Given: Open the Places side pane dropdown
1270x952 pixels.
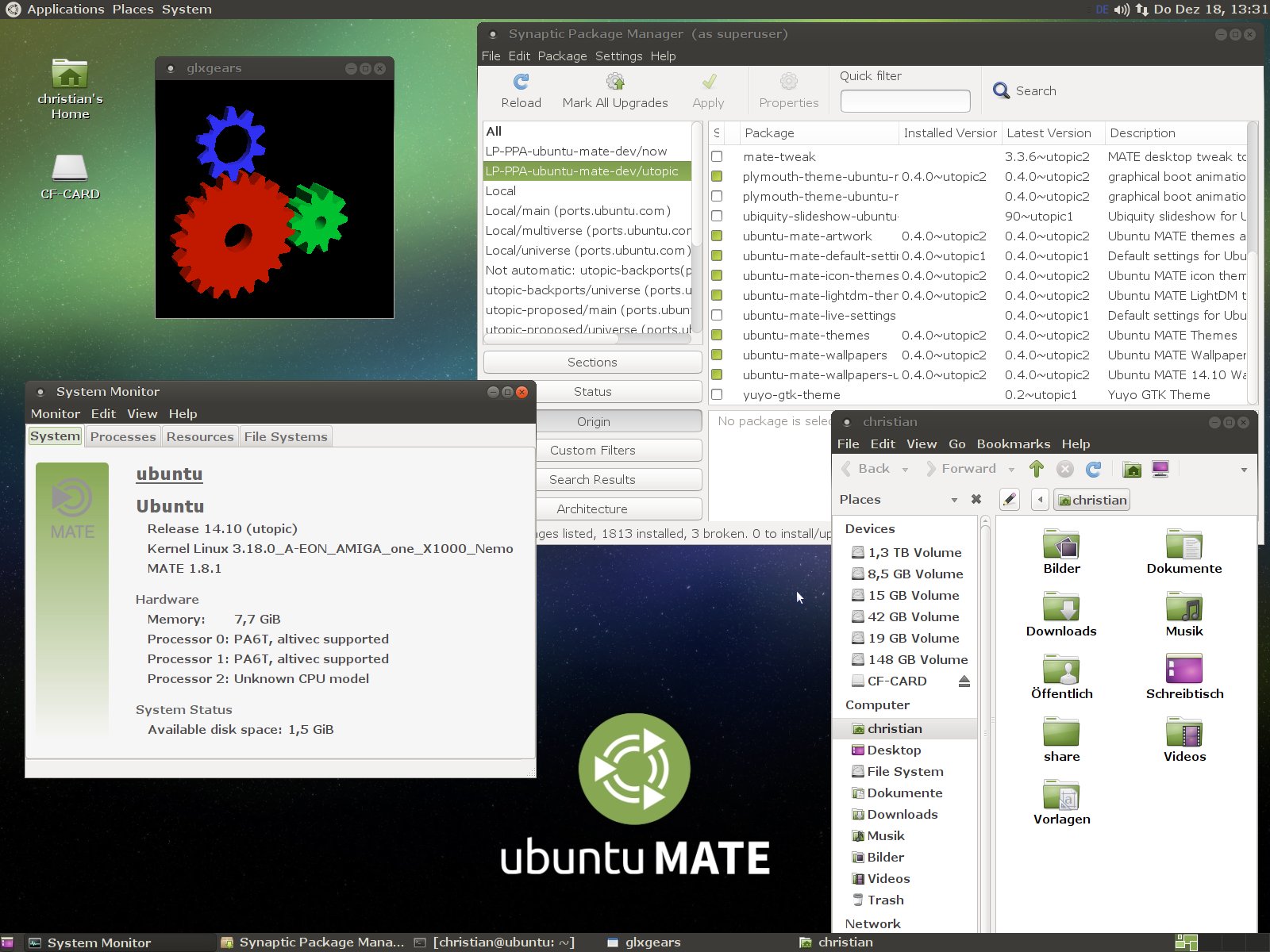Looking at the screenshot, I should [x=954, y=500].
